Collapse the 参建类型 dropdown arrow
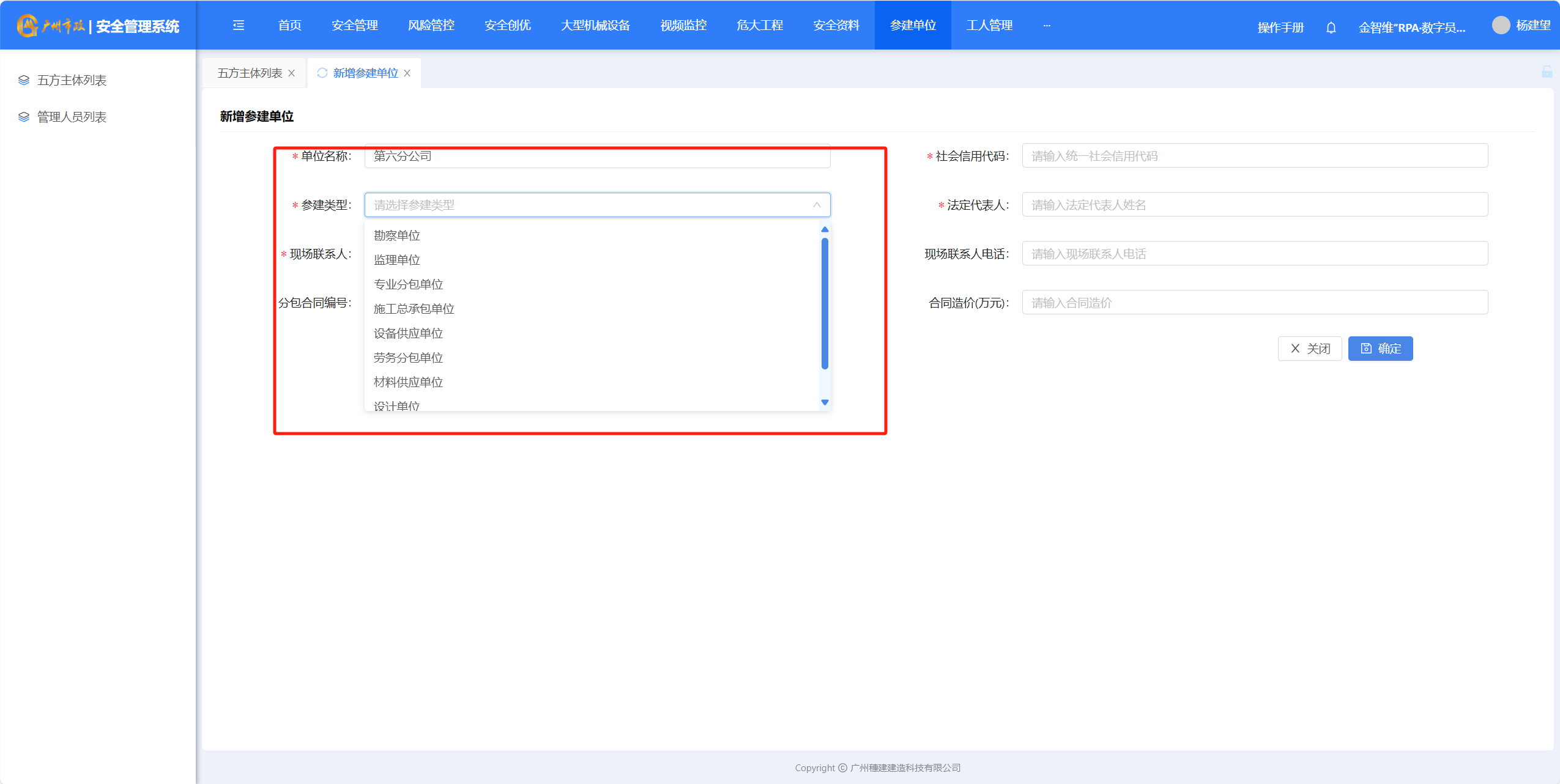The image size is (1560, 784). [817, 205]
